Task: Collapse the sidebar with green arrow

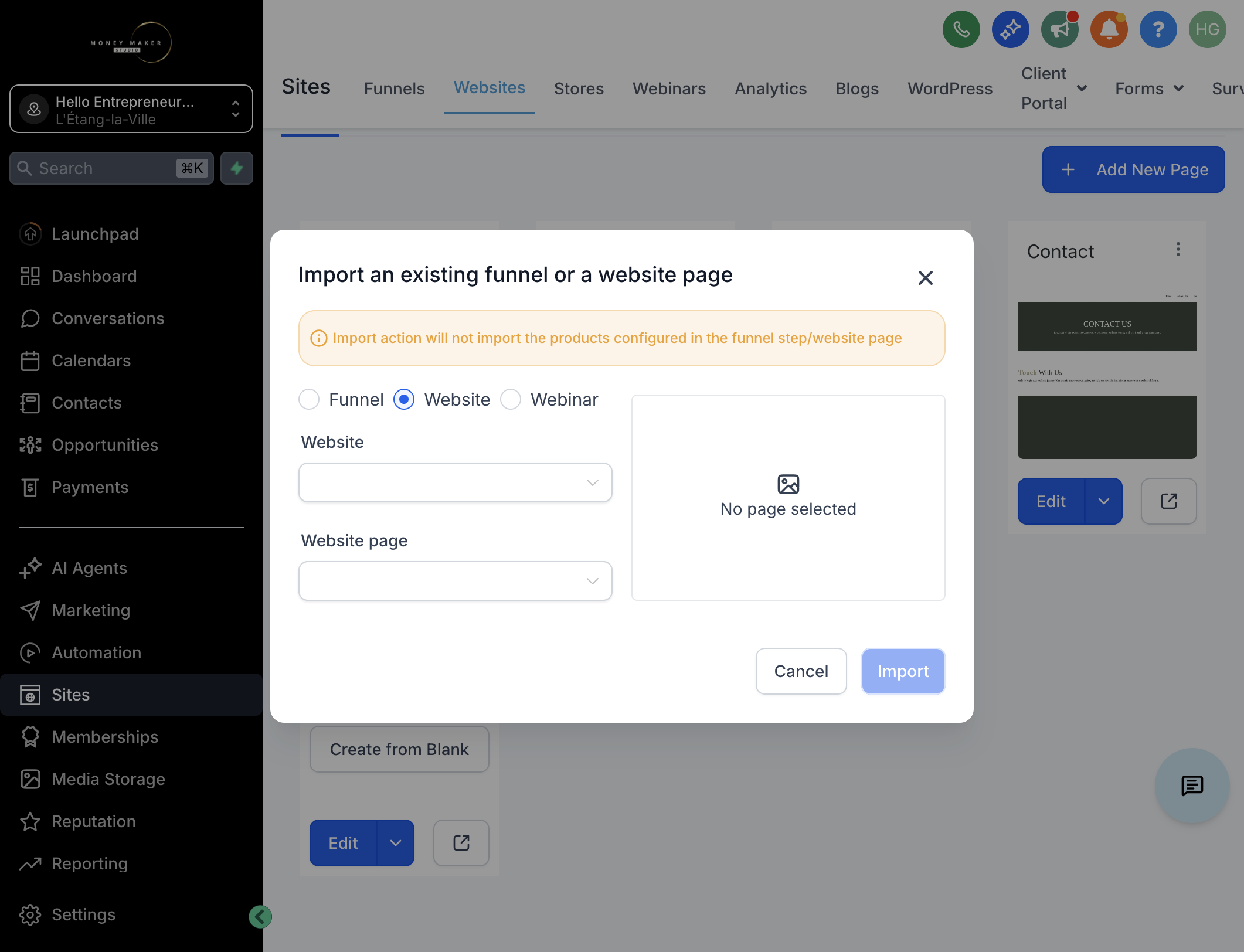Action: point(260,916)
